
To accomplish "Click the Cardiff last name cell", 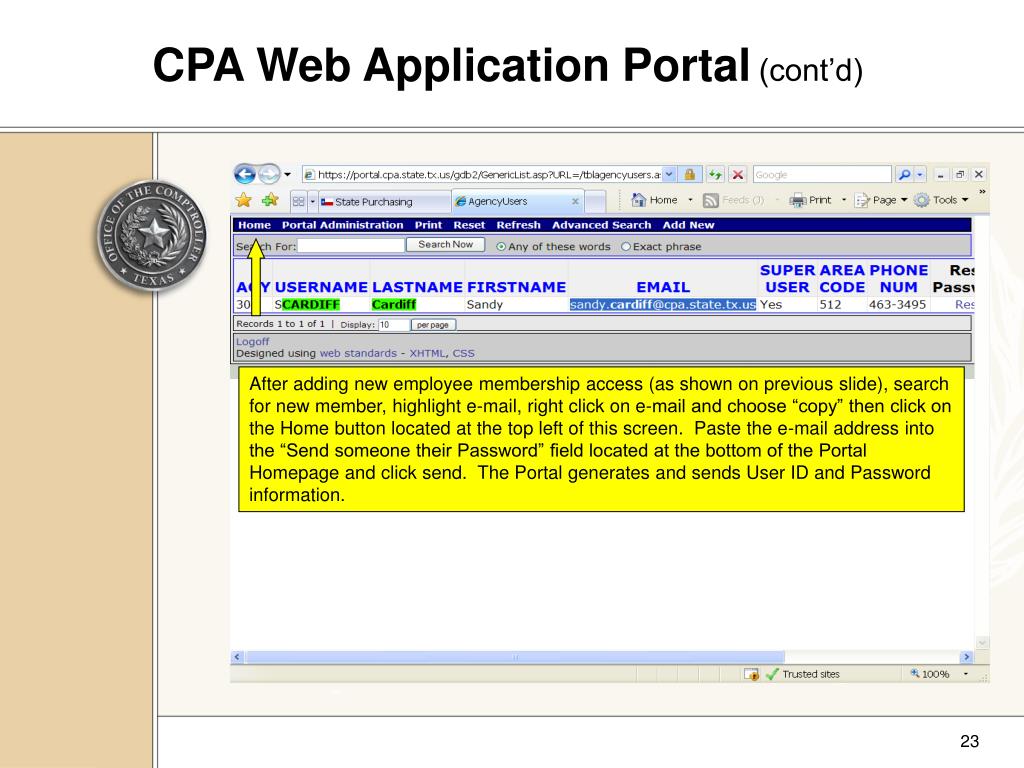I will [x=394, y=304].
